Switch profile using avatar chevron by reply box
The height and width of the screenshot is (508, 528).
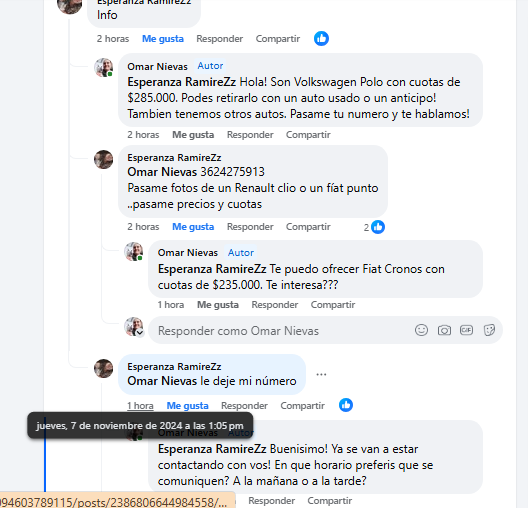tap(140, 333)
